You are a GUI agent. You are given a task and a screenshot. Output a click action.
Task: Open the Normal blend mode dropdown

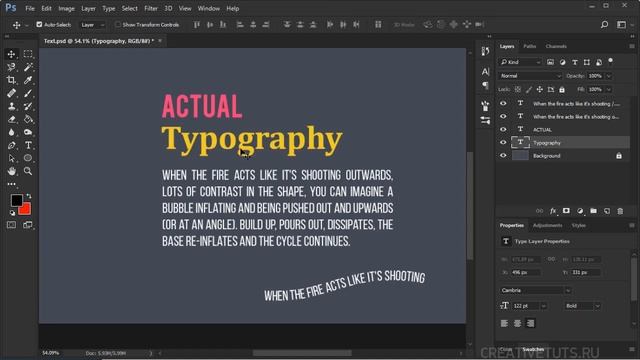coord(530,76)
